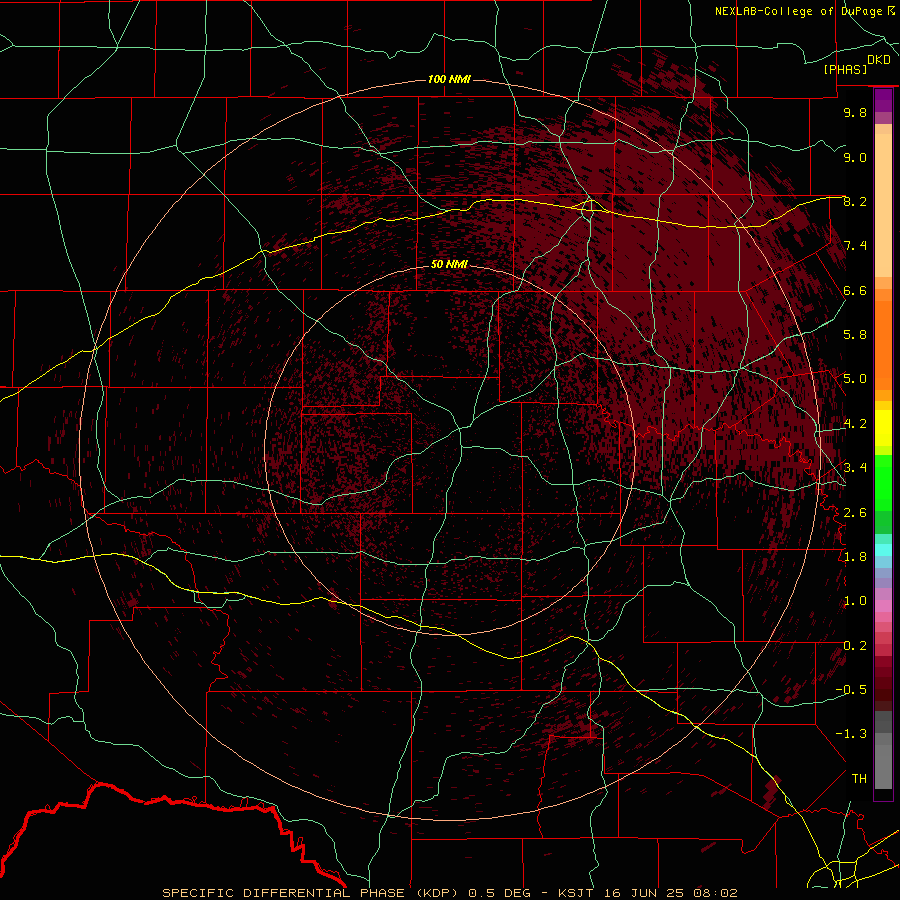Pick the cyan band in the color bar

(x=883, y=550)
